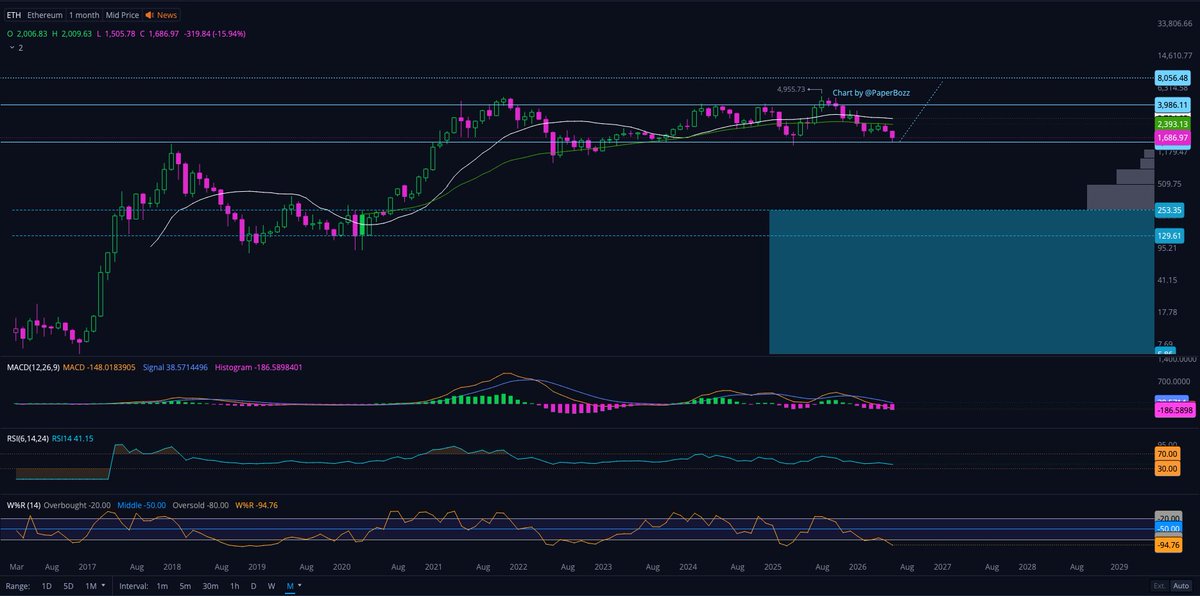
Task: Click the change value -319.84 (-15.94%)
Action: coord(215,33)
